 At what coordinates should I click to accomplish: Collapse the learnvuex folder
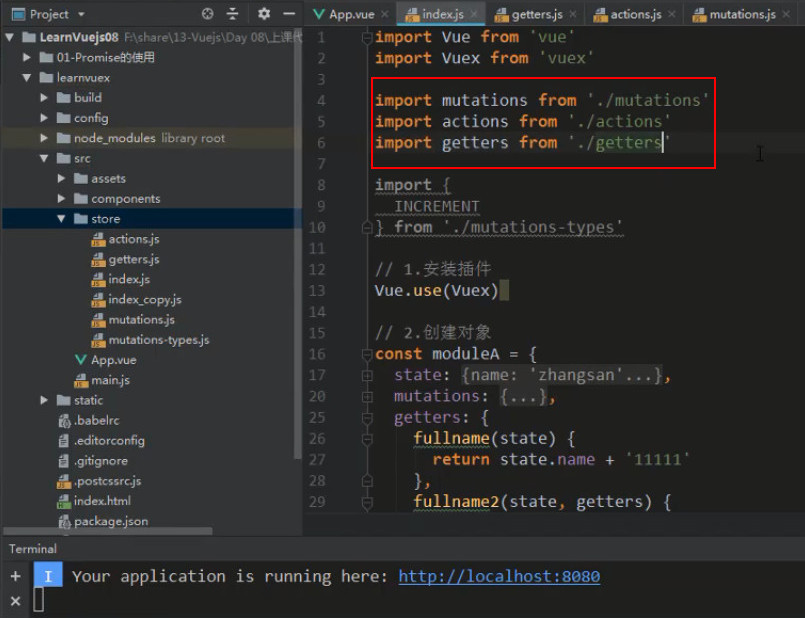27,78
